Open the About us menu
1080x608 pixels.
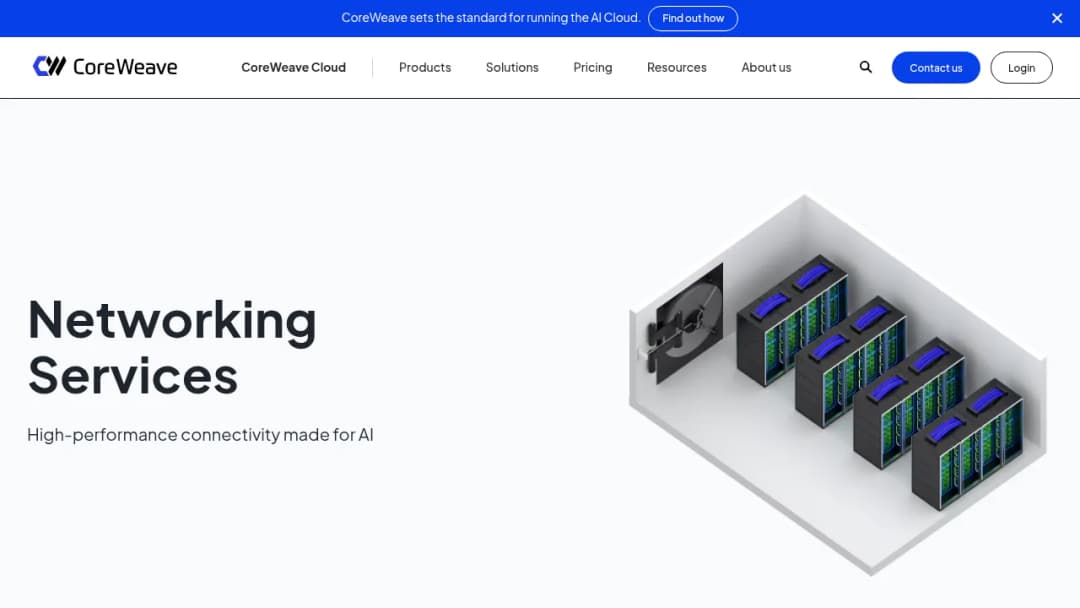coord(766,67)
